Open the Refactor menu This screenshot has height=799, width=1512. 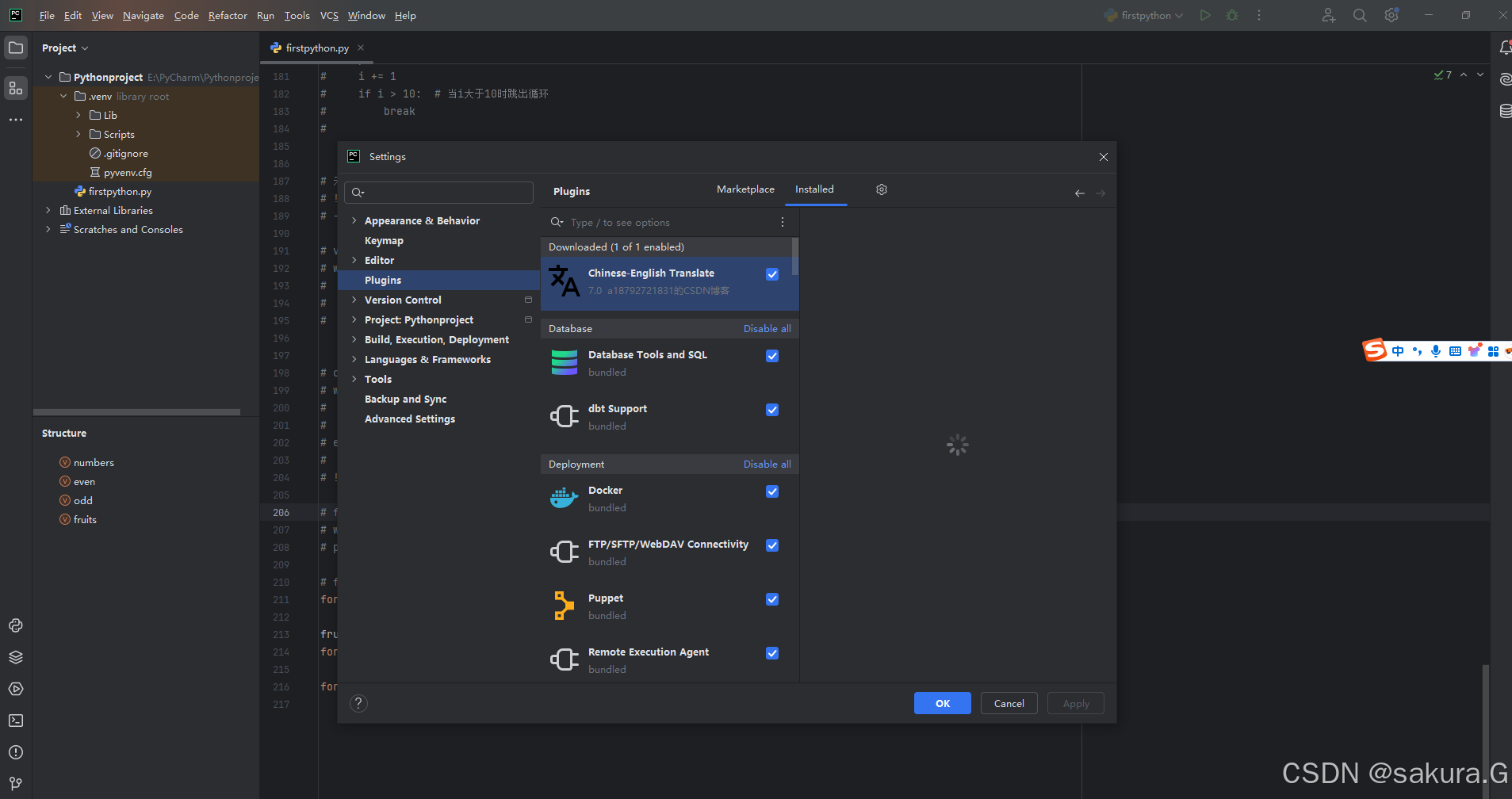(228, 15)
